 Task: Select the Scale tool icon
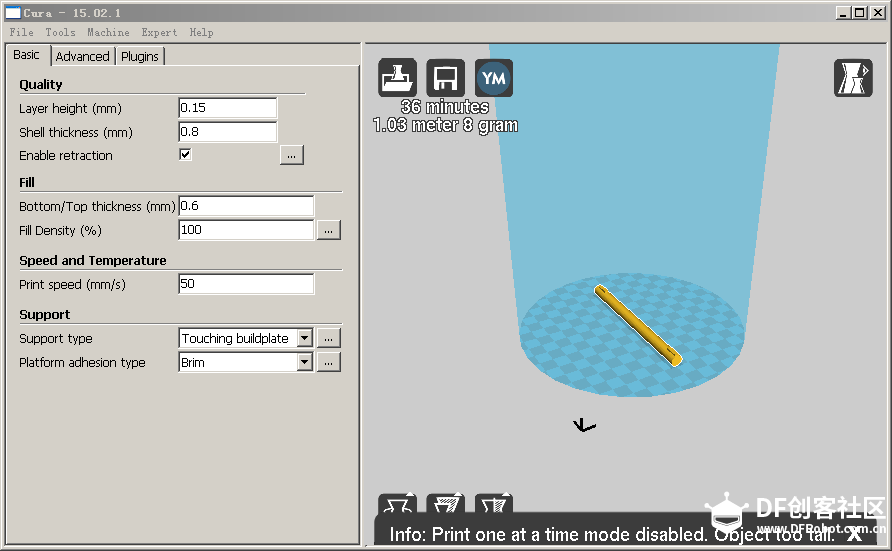pyautogui.click(x=445, y=504)
